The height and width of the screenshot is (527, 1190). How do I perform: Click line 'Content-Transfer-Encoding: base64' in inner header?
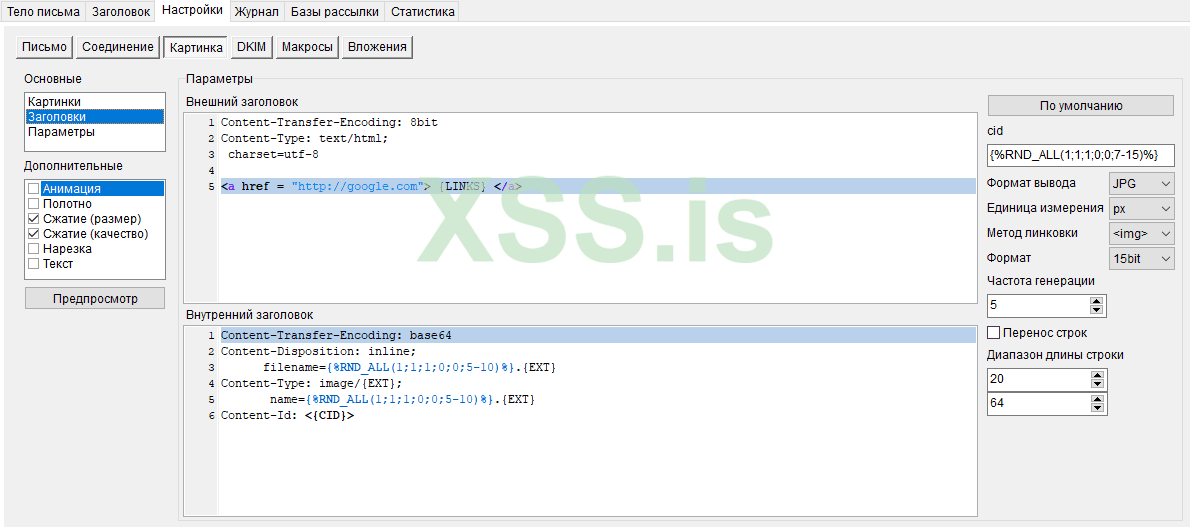(x=337, y=335)
